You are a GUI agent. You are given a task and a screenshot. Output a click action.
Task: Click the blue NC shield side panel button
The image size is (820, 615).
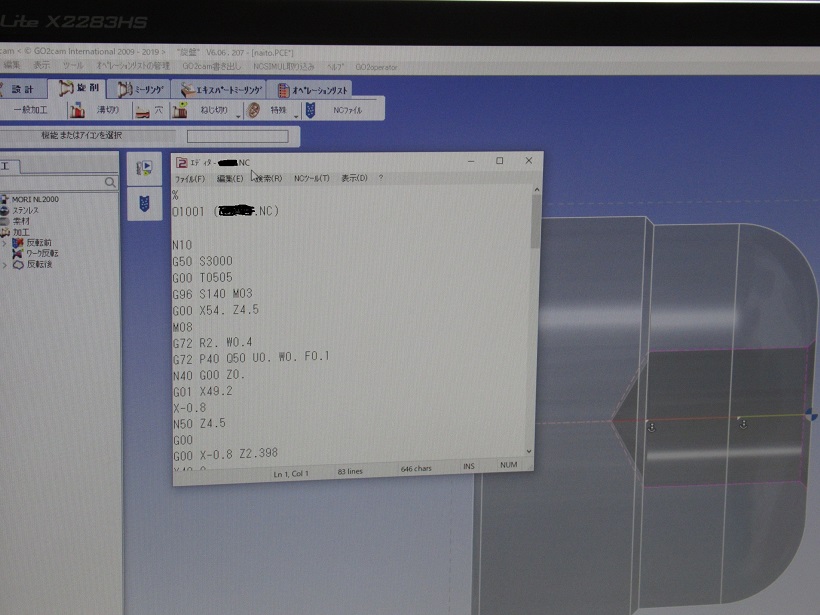144,203
